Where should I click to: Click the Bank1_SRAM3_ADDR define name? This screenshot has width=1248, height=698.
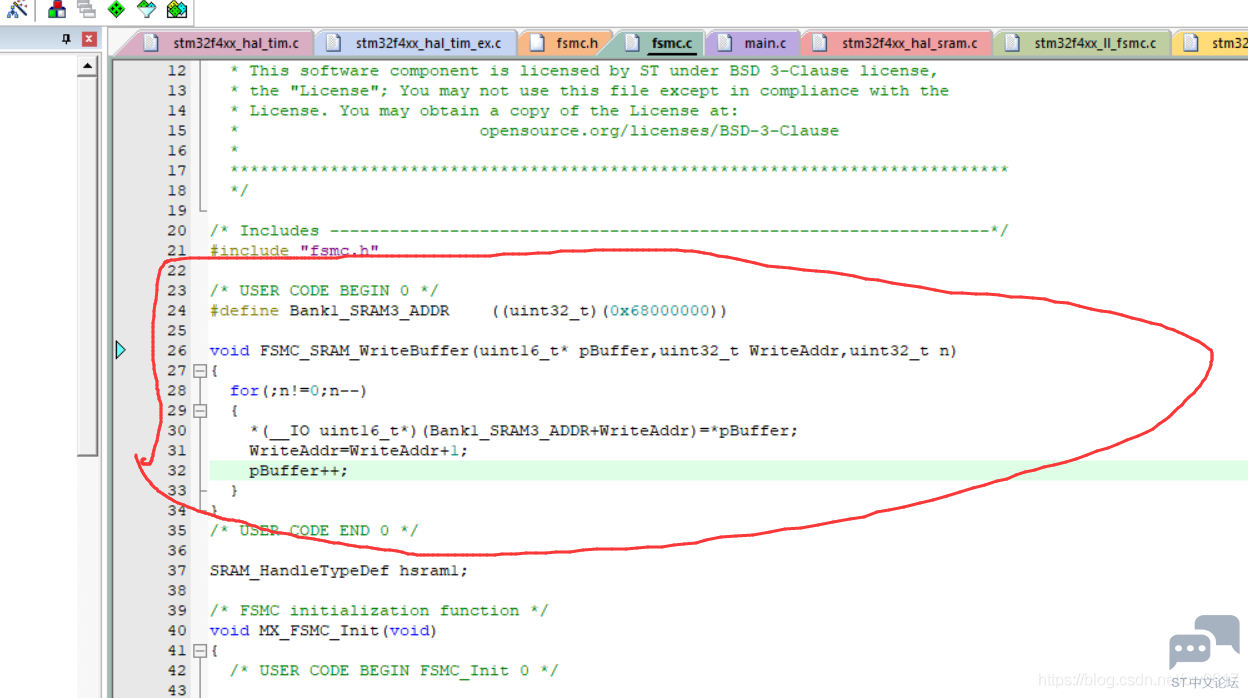pos(369,310)
